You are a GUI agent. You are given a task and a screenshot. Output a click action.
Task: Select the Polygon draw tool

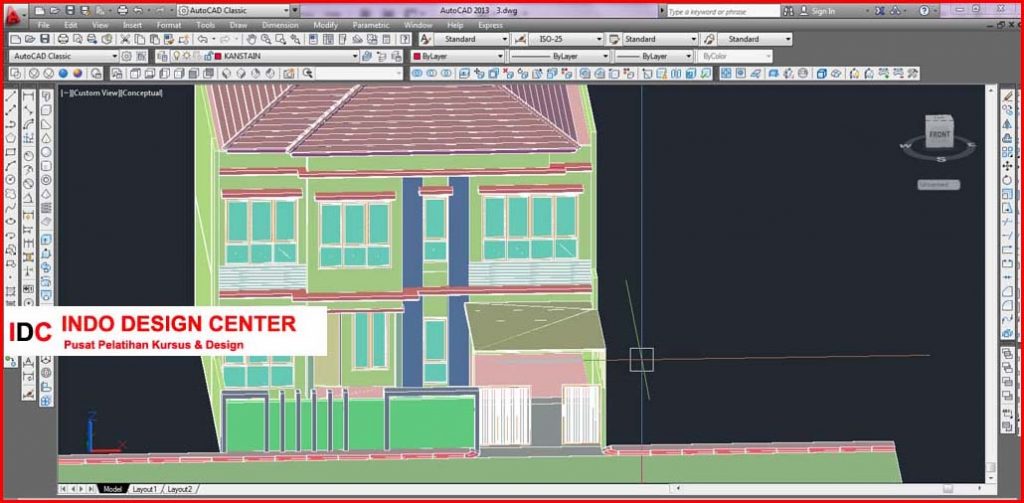click(10, 138)
